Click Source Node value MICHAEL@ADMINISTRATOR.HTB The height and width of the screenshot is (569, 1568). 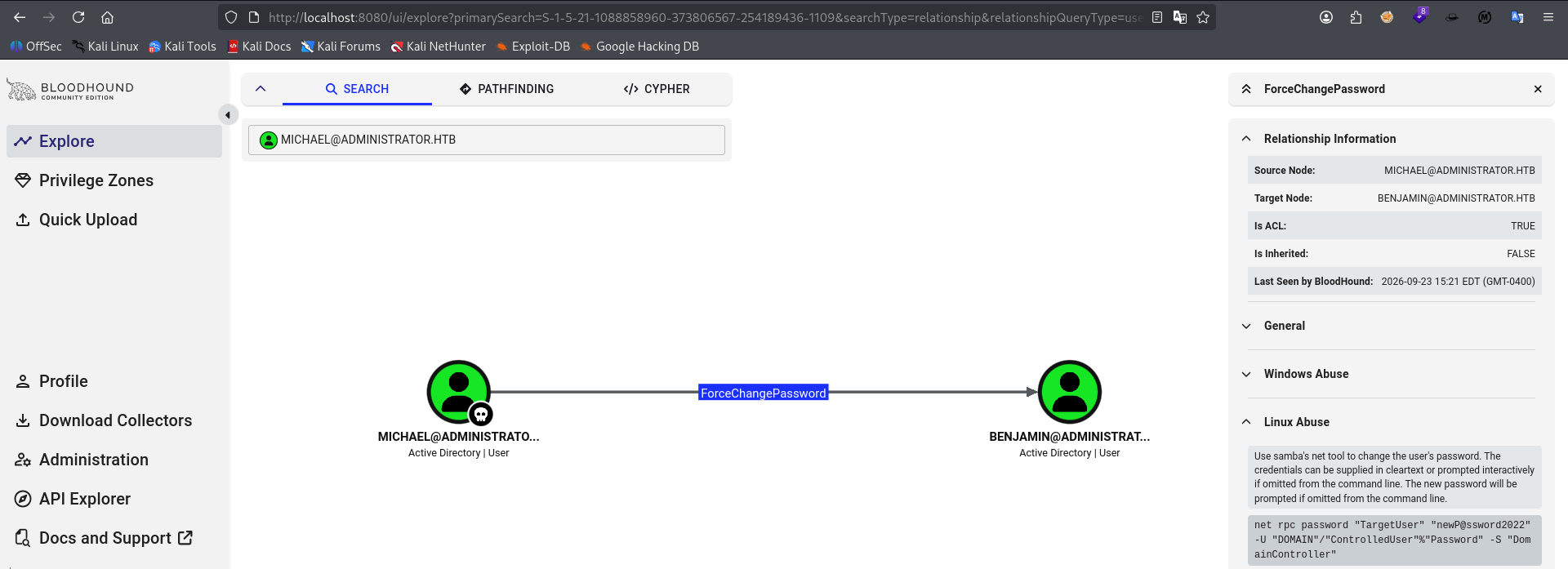tap(1459, 171)
